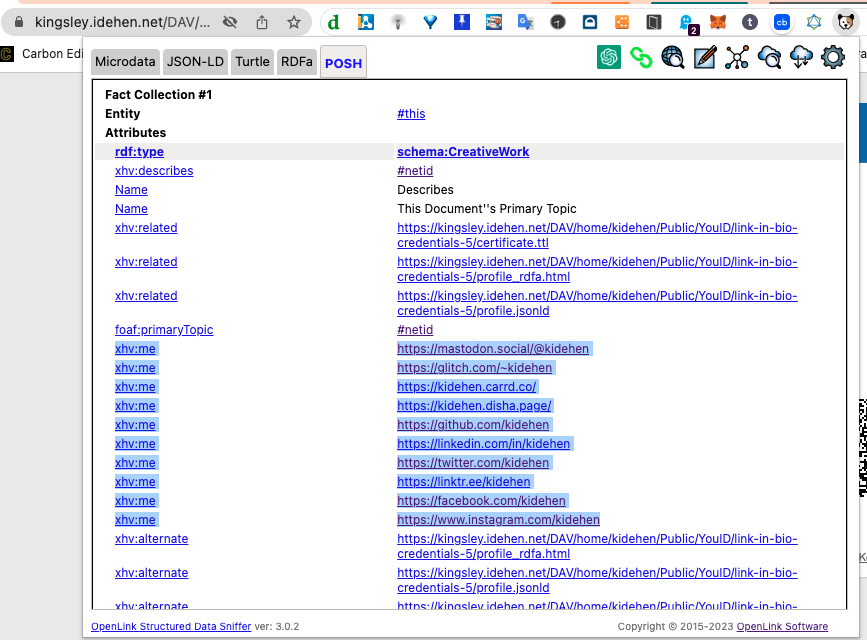This screenshot has width=867, height=640.
Task: Click the crossed-out eye icon in address bar
Action: pyautogui.click(x=230, y=22)
